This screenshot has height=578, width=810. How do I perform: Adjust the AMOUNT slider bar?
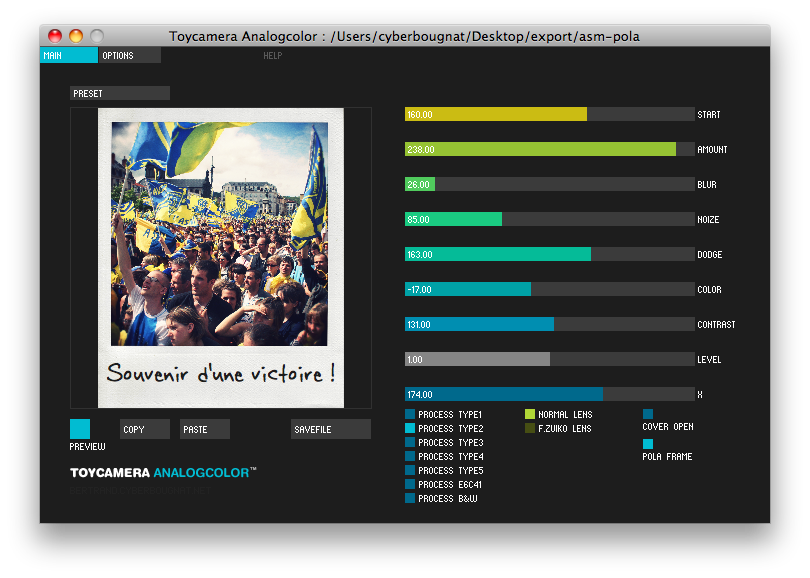point(549,149)
